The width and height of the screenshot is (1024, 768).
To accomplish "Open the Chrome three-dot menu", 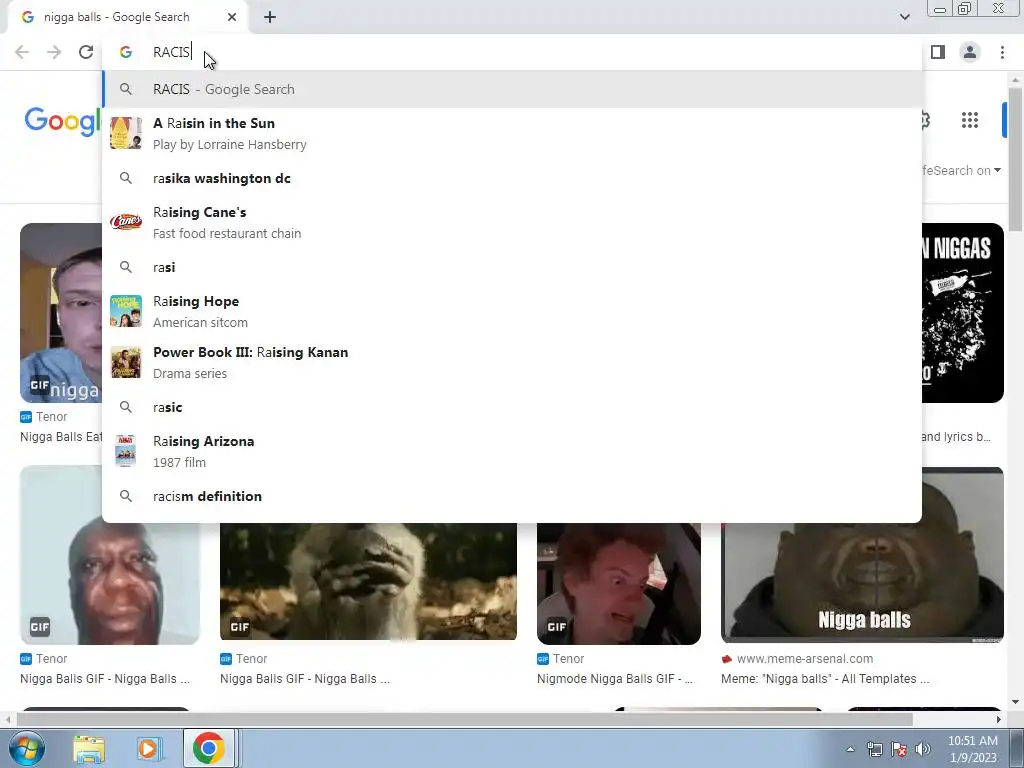I will coord(1002,52).
